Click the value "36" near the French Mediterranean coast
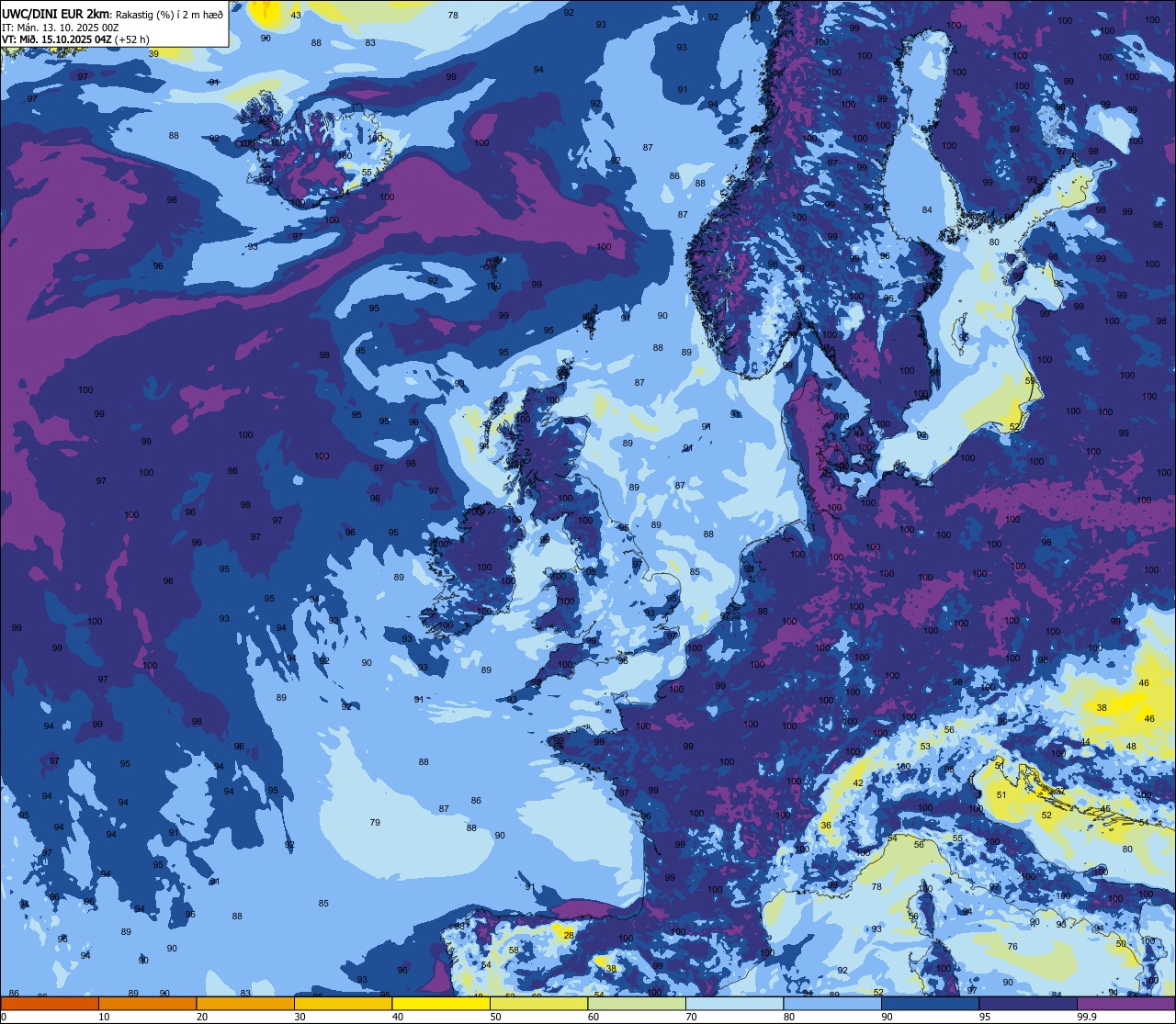The image size is (1176, 1024). [826, 826]
